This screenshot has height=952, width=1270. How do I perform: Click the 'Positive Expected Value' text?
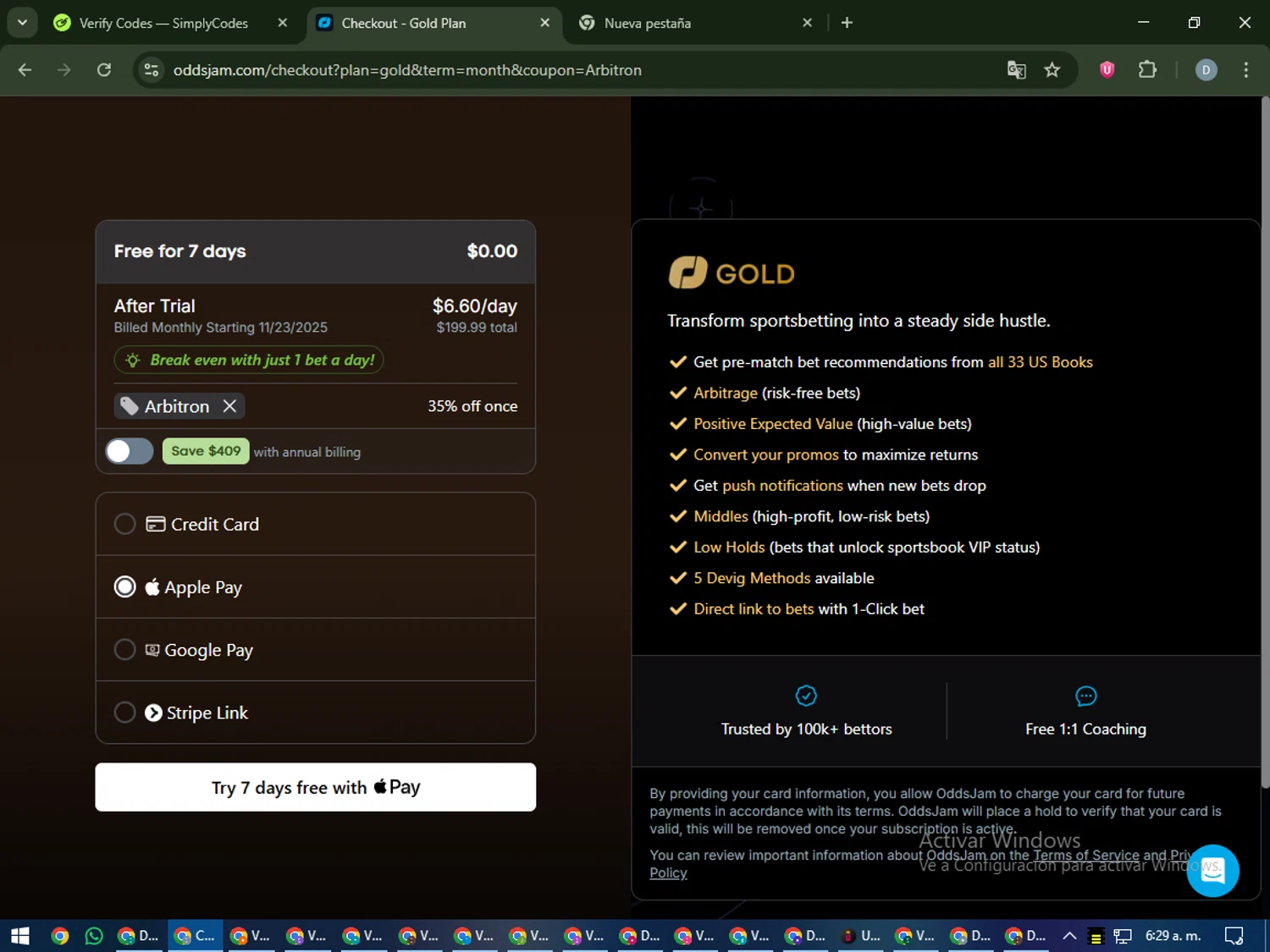coord(773,424)
